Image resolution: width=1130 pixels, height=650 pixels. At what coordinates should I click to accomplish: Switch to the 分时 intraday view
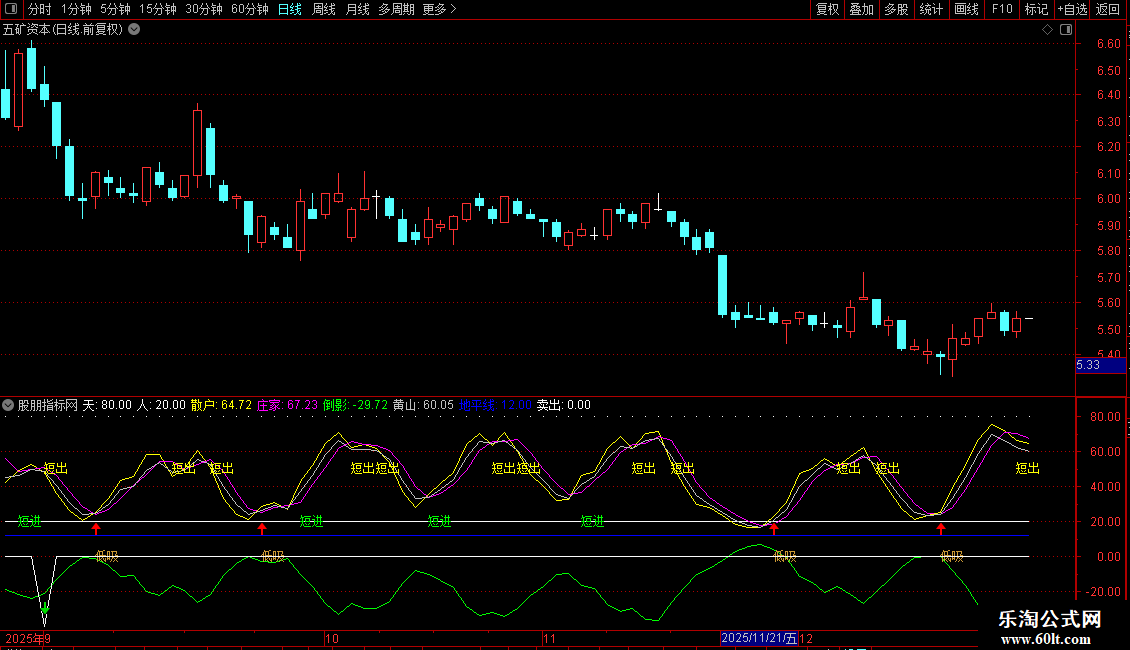tap(39, 10)
